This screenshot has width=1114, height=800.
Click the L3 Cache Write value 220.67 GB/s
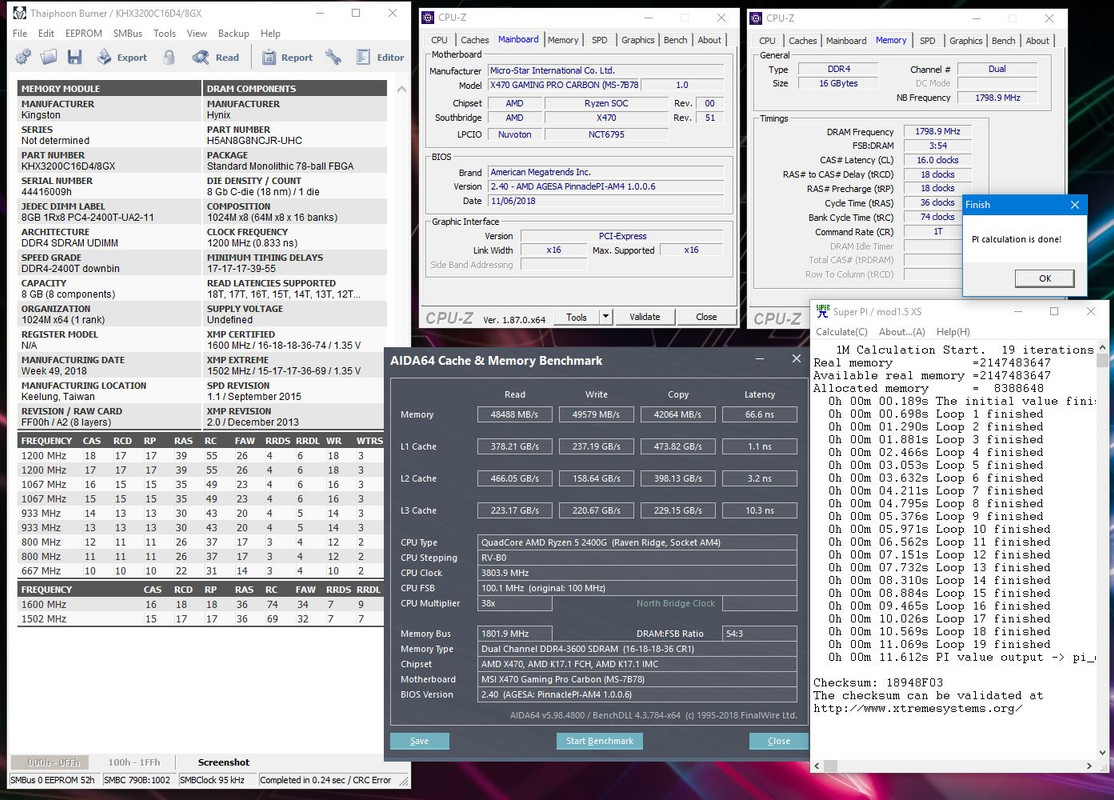596,510
